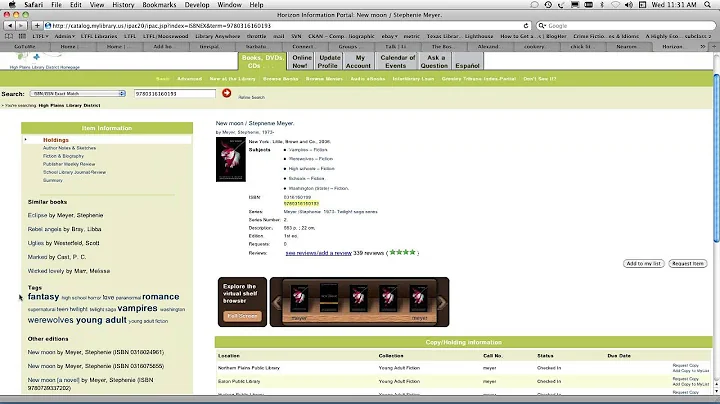Viewport: 720px width, 404px height.
Task: Click the Safari address bar
Action: (287, 26)
